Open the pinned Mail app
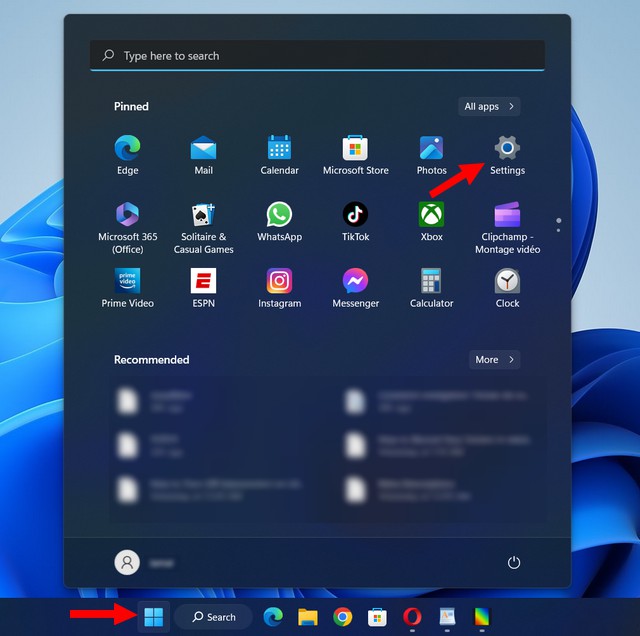 (203, 155)
